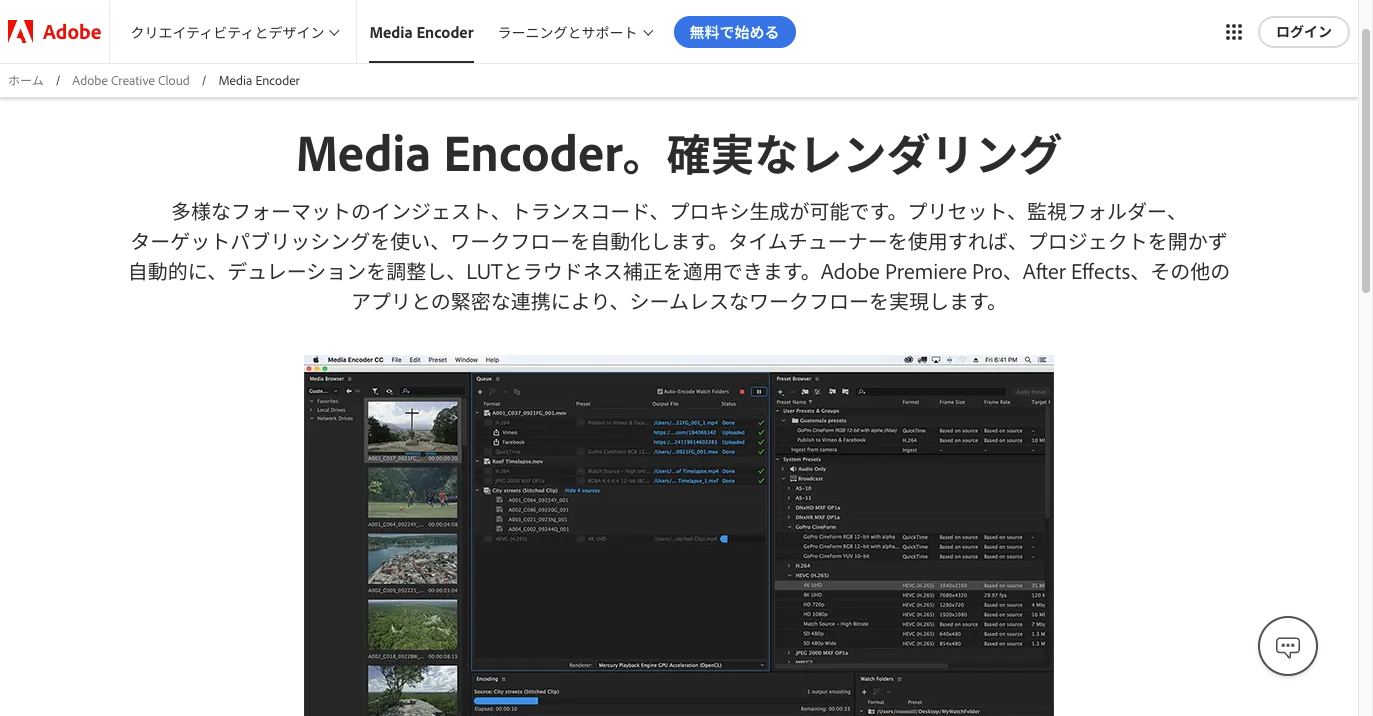Select the Media Encoder nav tab

tap(421, 32)
